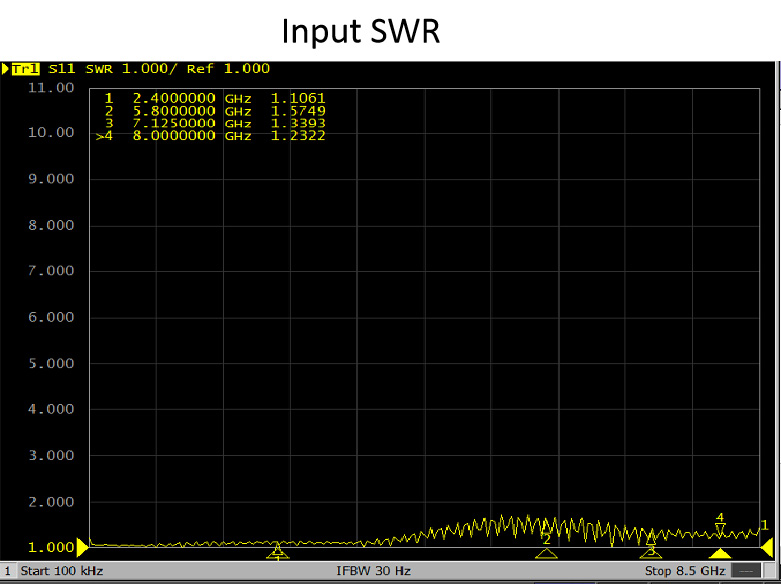
Task: Click right reference level arrow at 1.000
Action: 767,547
